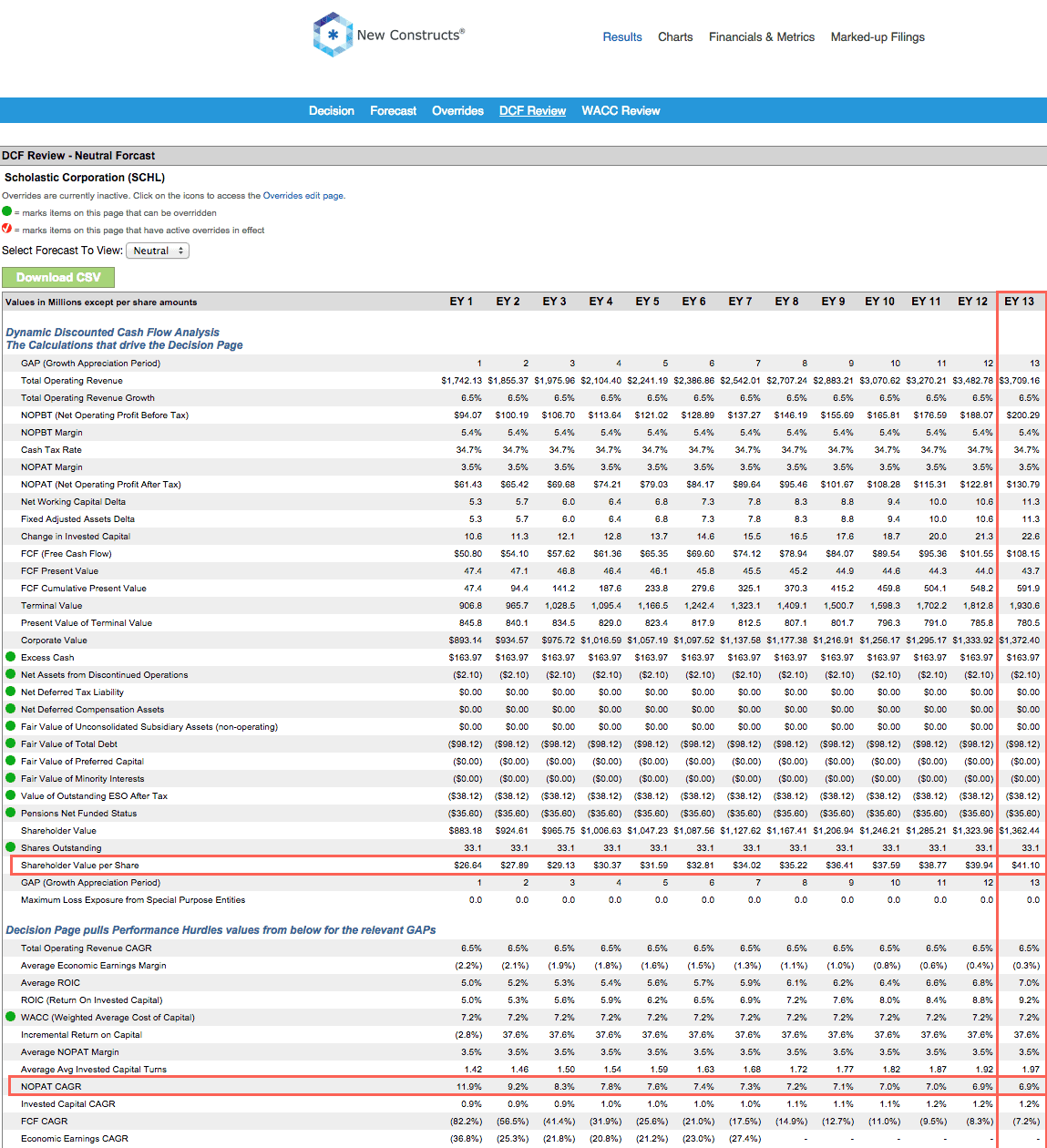Click Present Value of Terminal Value label
The image size is (1047, 1148).
87,622
